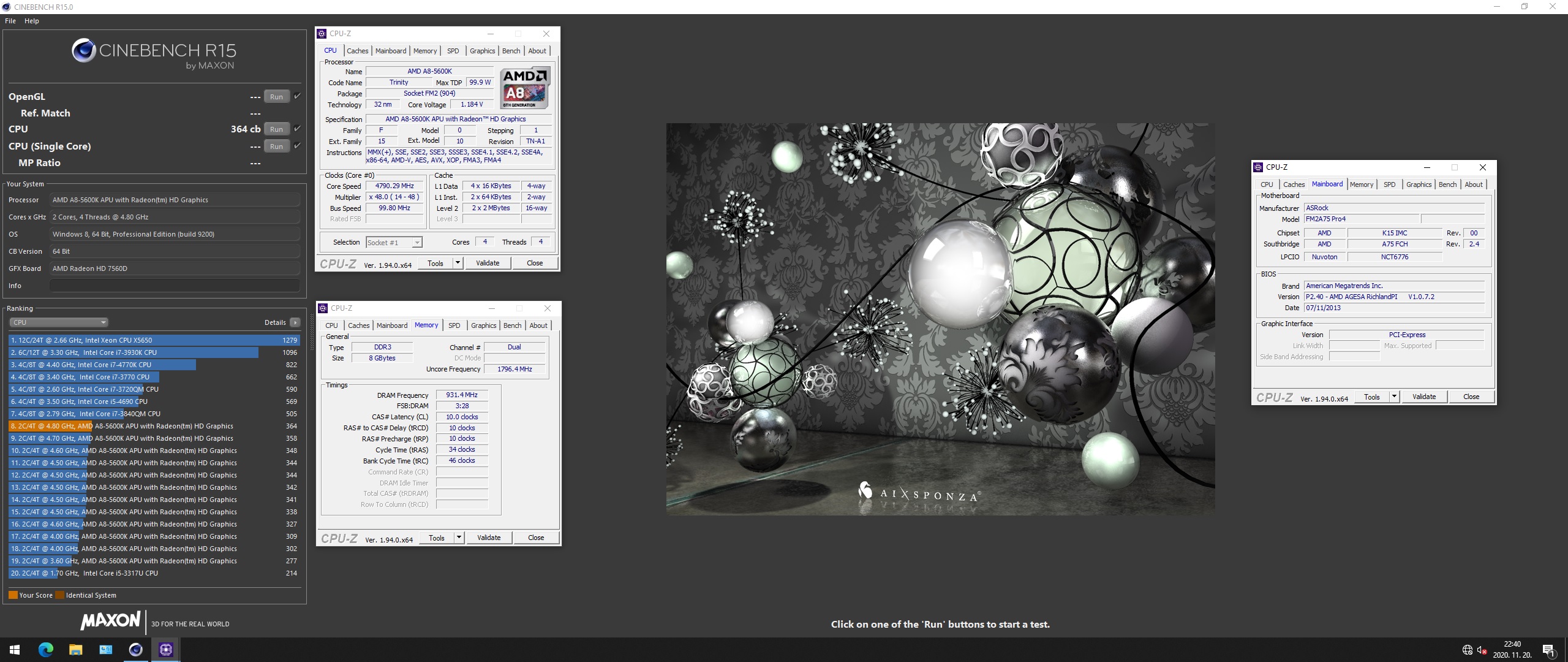Open the Ranking CPU dropdown
The image size is (1568, 662).
59,322
